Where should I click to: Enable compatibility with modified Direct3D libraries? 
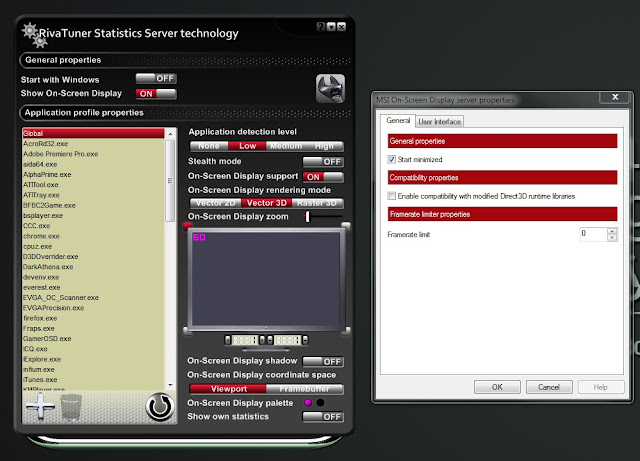click(x=391, y=196)
